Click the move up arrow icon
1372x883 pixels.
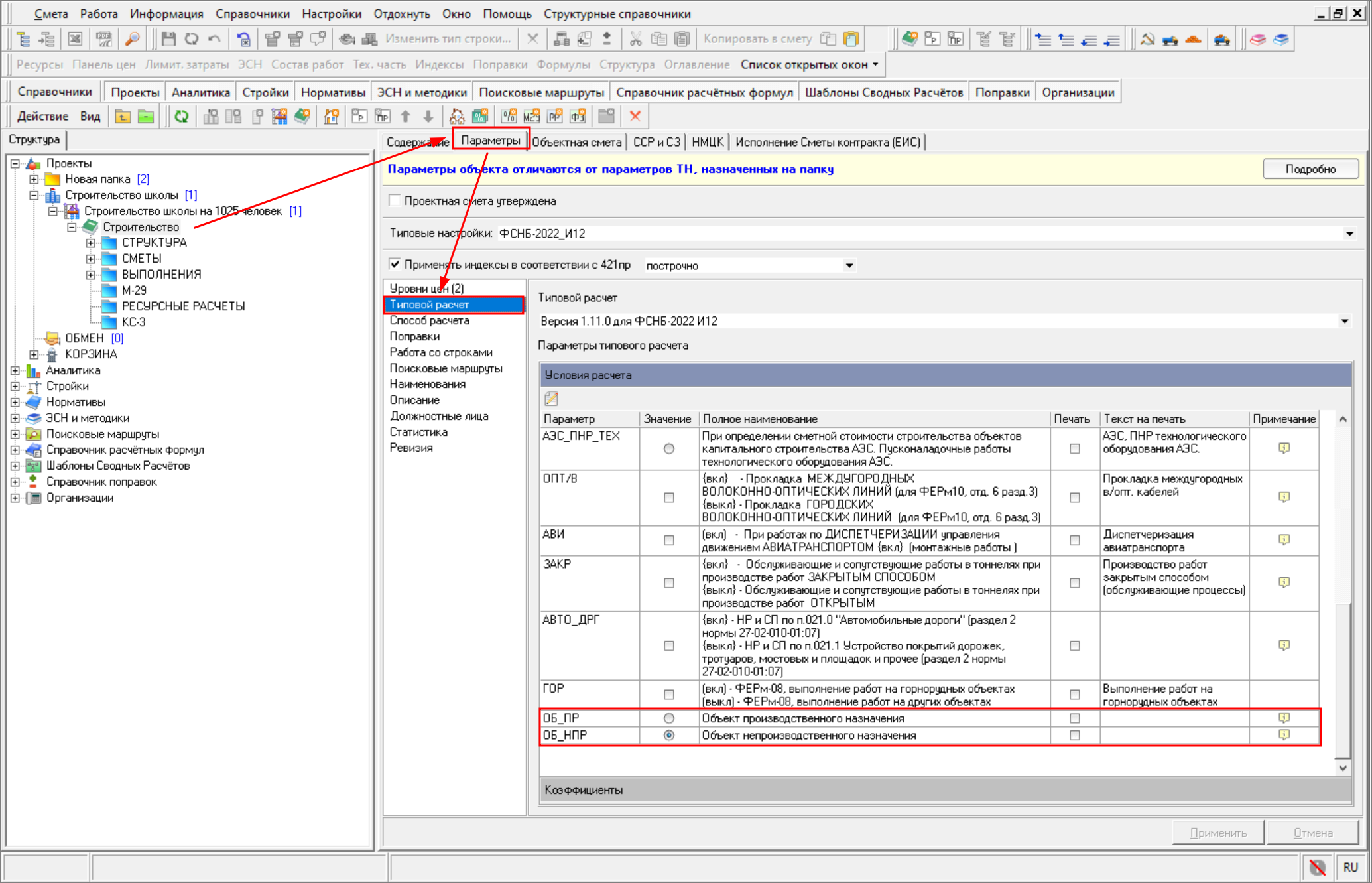(406, 117)
